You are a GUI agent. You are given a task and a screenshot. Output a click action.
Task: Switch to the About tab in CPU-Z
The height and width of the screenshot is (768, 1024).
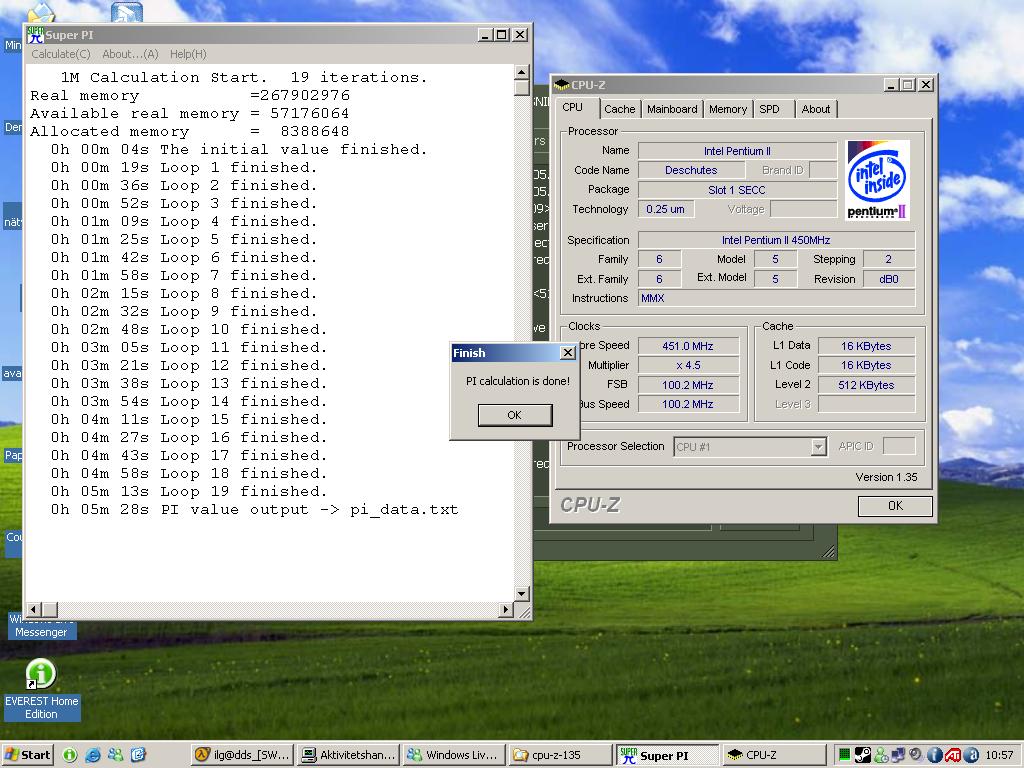click(816, 109)
